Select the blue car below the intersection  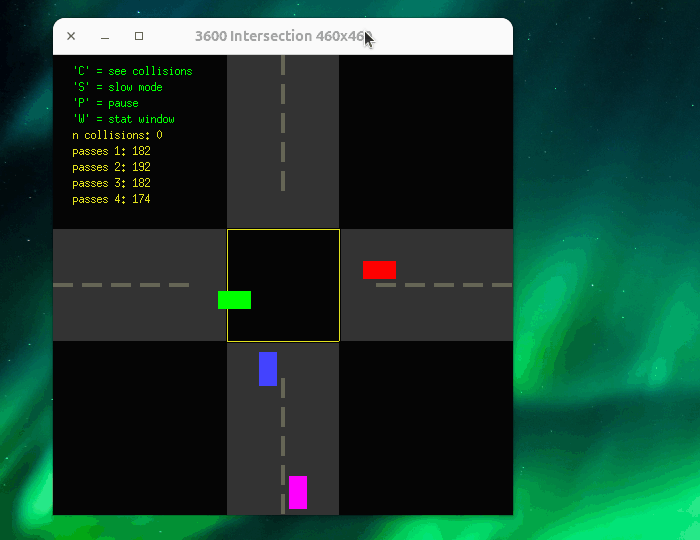pos(268,369)
